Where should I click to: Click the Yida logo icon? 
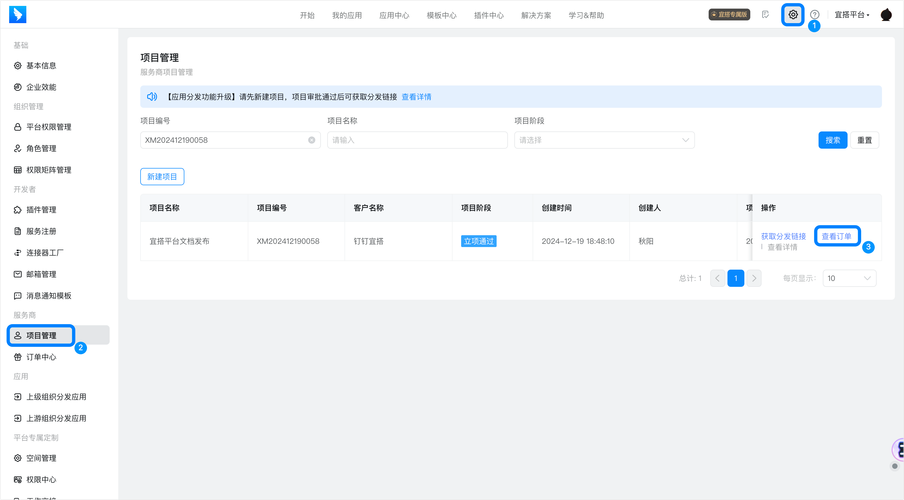[x=17, y=14]
